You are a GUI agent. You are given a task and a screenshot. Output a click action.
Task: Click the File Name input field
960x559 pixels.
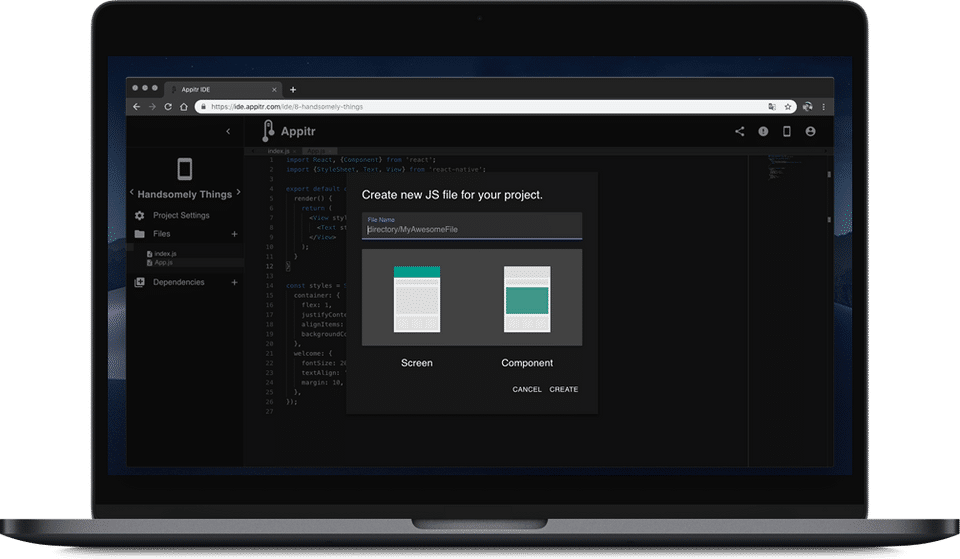[x=472, y=226]
